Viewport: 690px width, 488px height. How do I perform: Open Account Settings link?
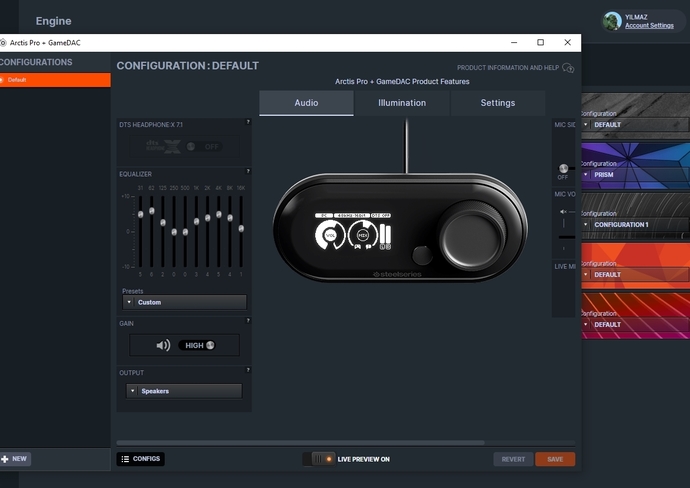point(649,26)
